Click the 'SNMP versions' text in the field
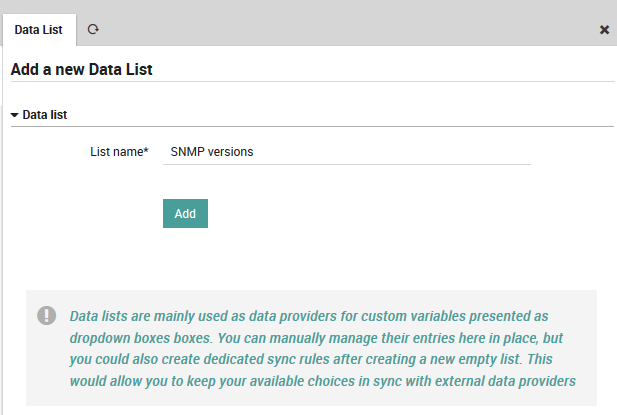This screenshot has width=617, height=415. (x=212, y=153)
